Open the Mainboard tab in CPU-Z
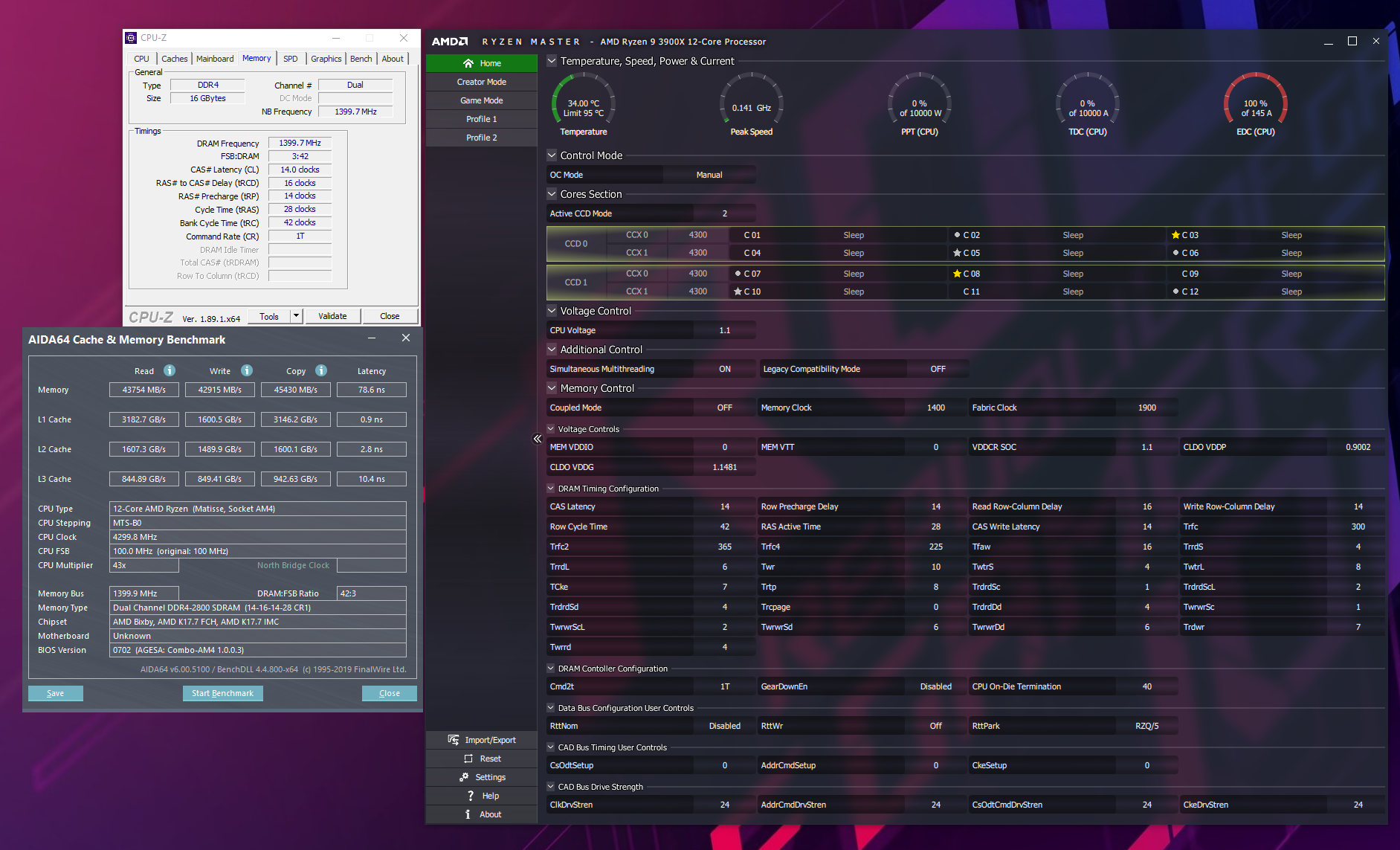 point(215,59)
